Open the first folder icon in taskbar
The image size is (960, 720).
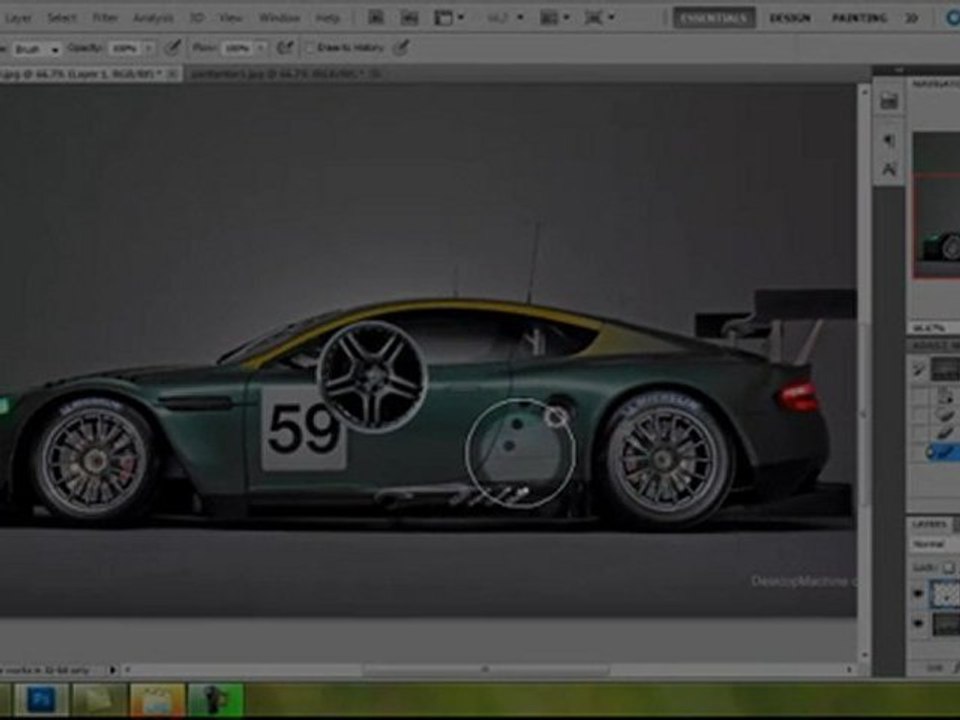[99, 699]
